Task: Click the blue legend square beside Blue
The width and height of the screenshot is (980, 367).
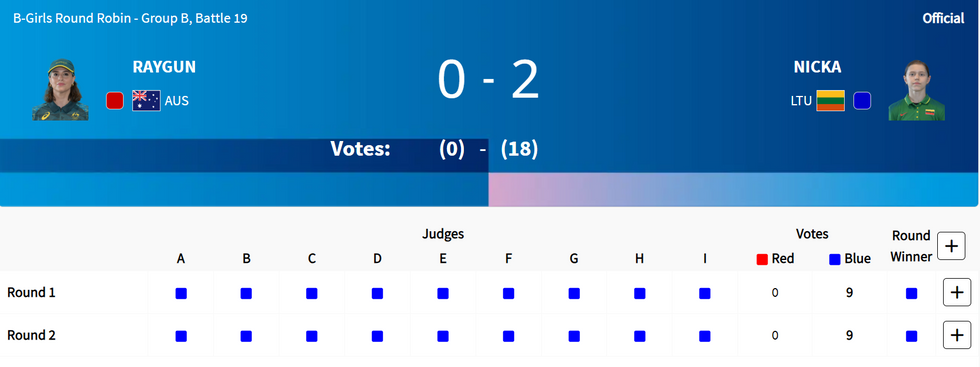Action: 834,259
